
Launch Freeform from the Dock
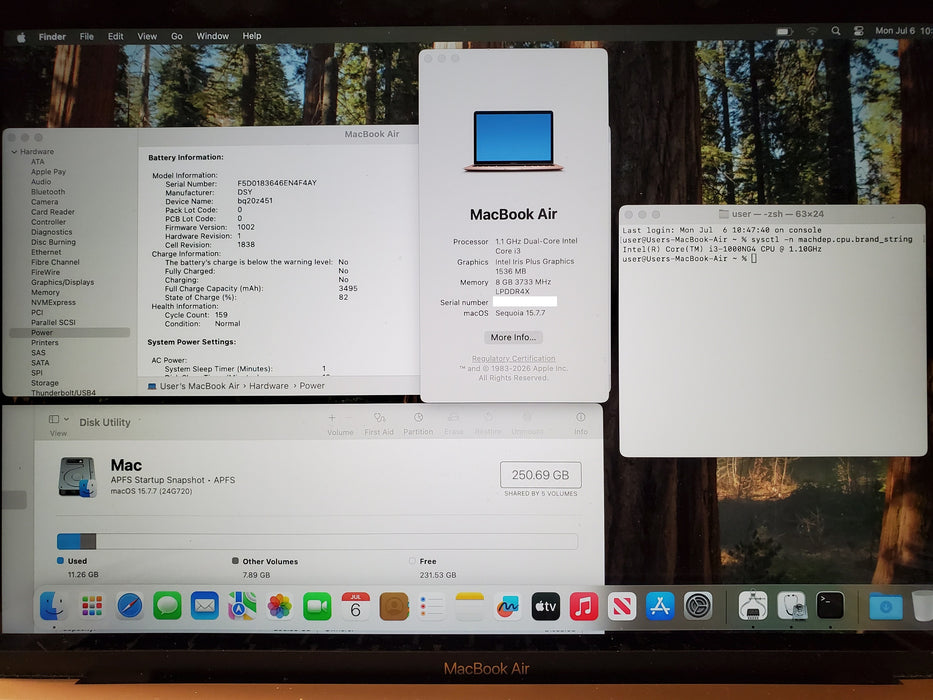(508, 607)
